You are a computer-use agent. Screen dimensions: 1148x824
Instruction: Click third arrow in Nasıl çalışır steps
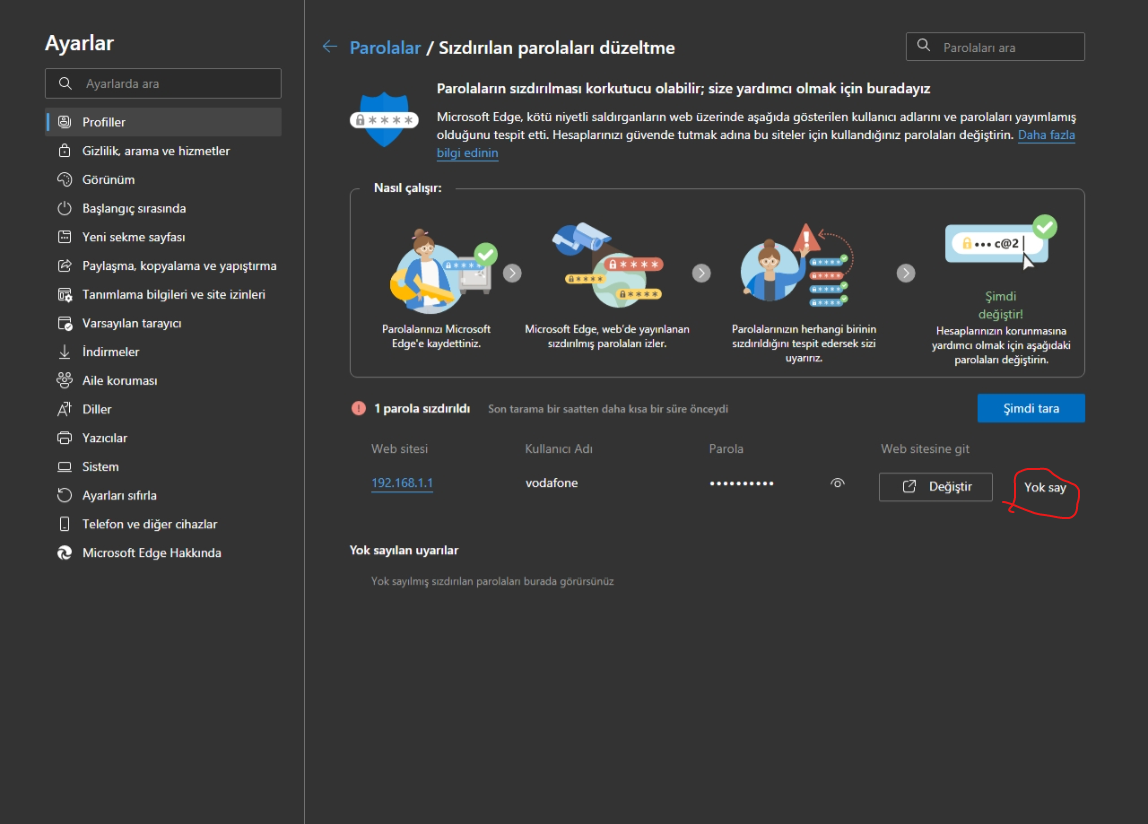tap(906, 273)
